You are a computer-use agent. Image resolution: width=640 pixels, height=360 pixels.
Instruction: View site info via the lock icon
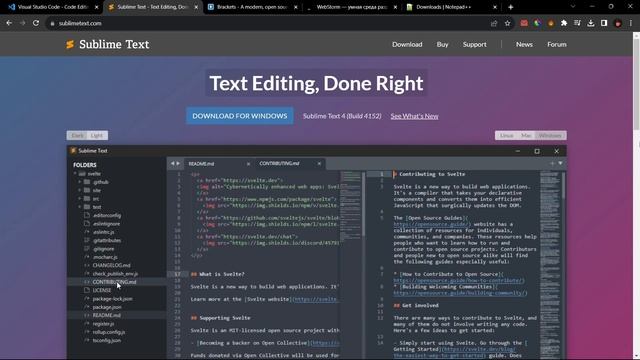[x=52, y=24]
